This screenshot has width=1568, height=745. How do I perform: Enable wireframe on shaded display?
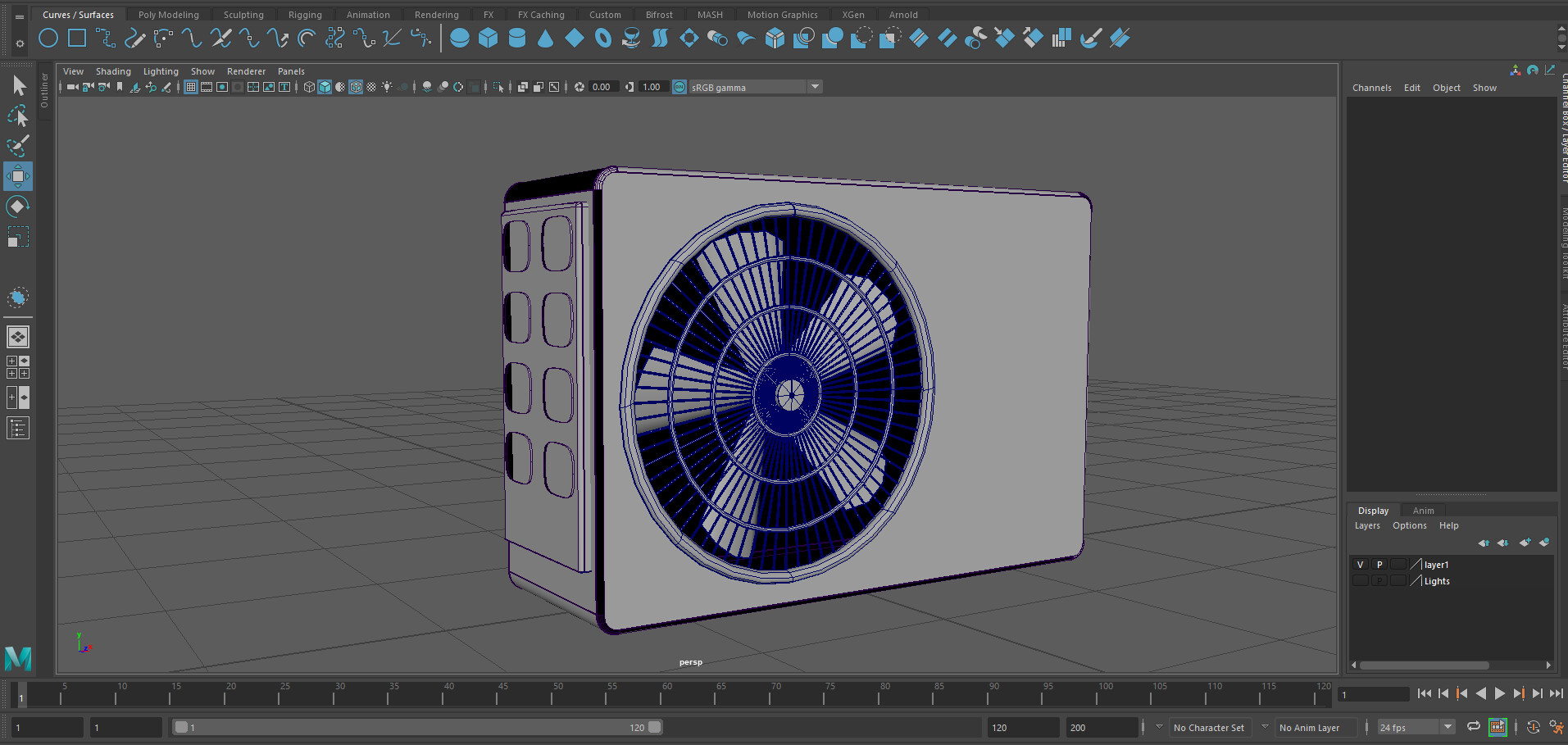pyautogui.click(x=356, y=87)
